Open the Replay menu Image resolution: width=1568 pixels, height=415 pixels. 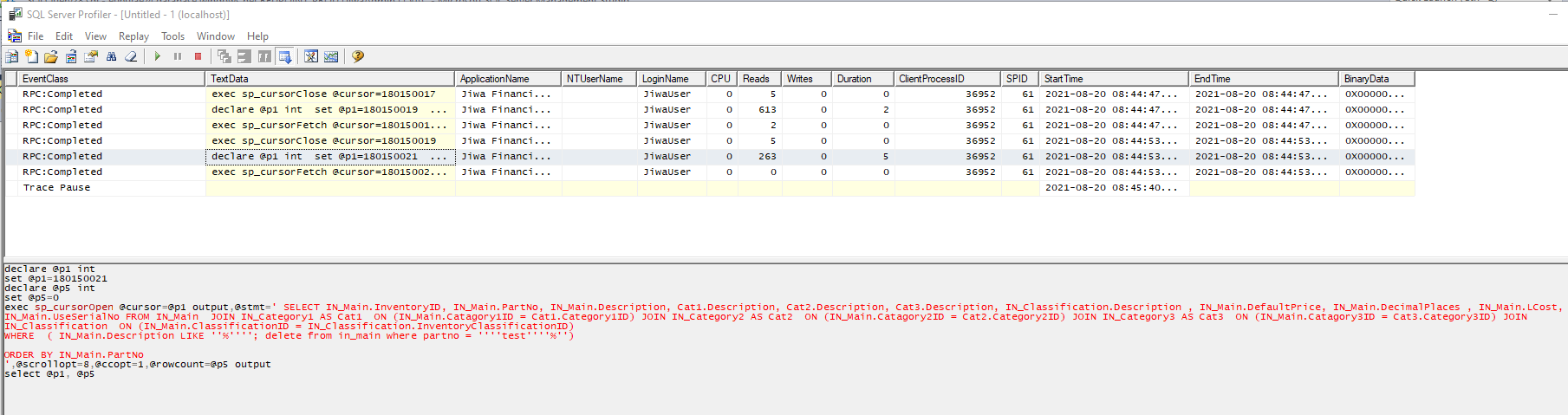pyautogui.click(x=133, y=36)
